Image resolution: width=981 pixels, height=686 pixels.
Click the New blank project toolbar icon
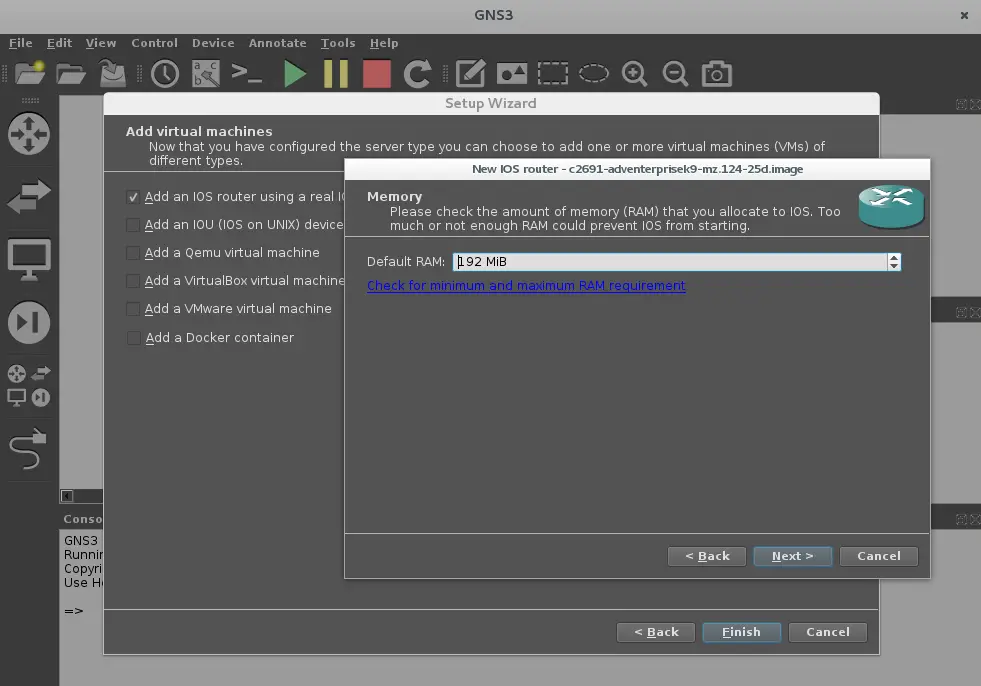pyautogui.click(x=29, y=73)
